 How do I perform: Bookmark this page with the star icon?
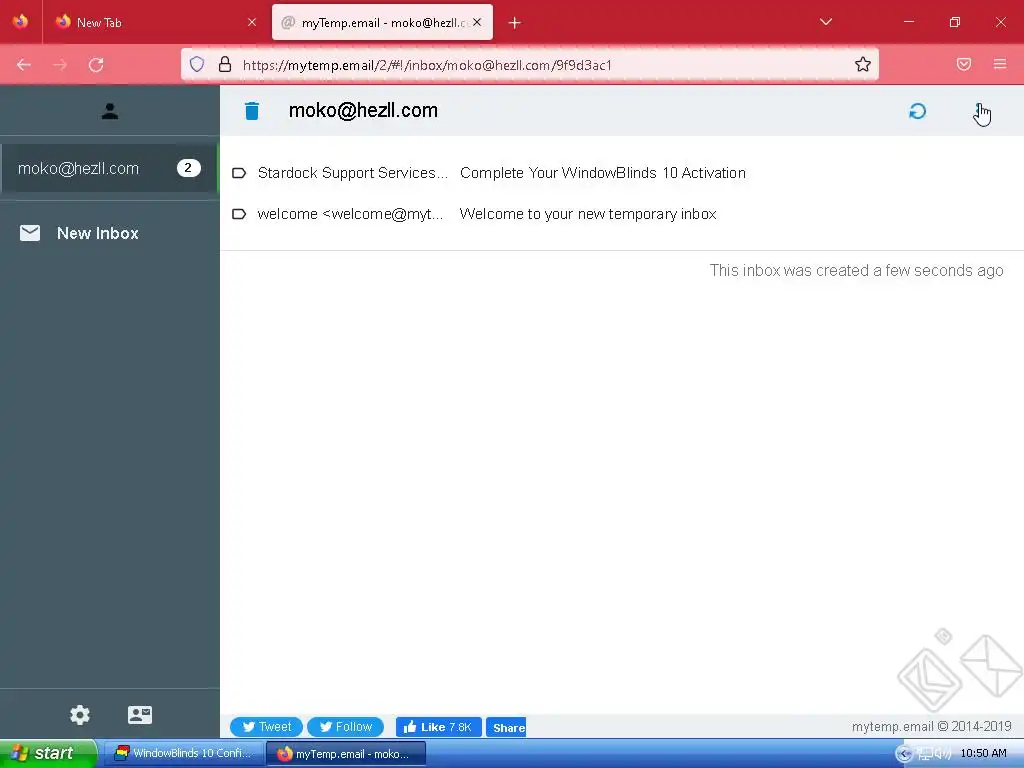(863, 64)
